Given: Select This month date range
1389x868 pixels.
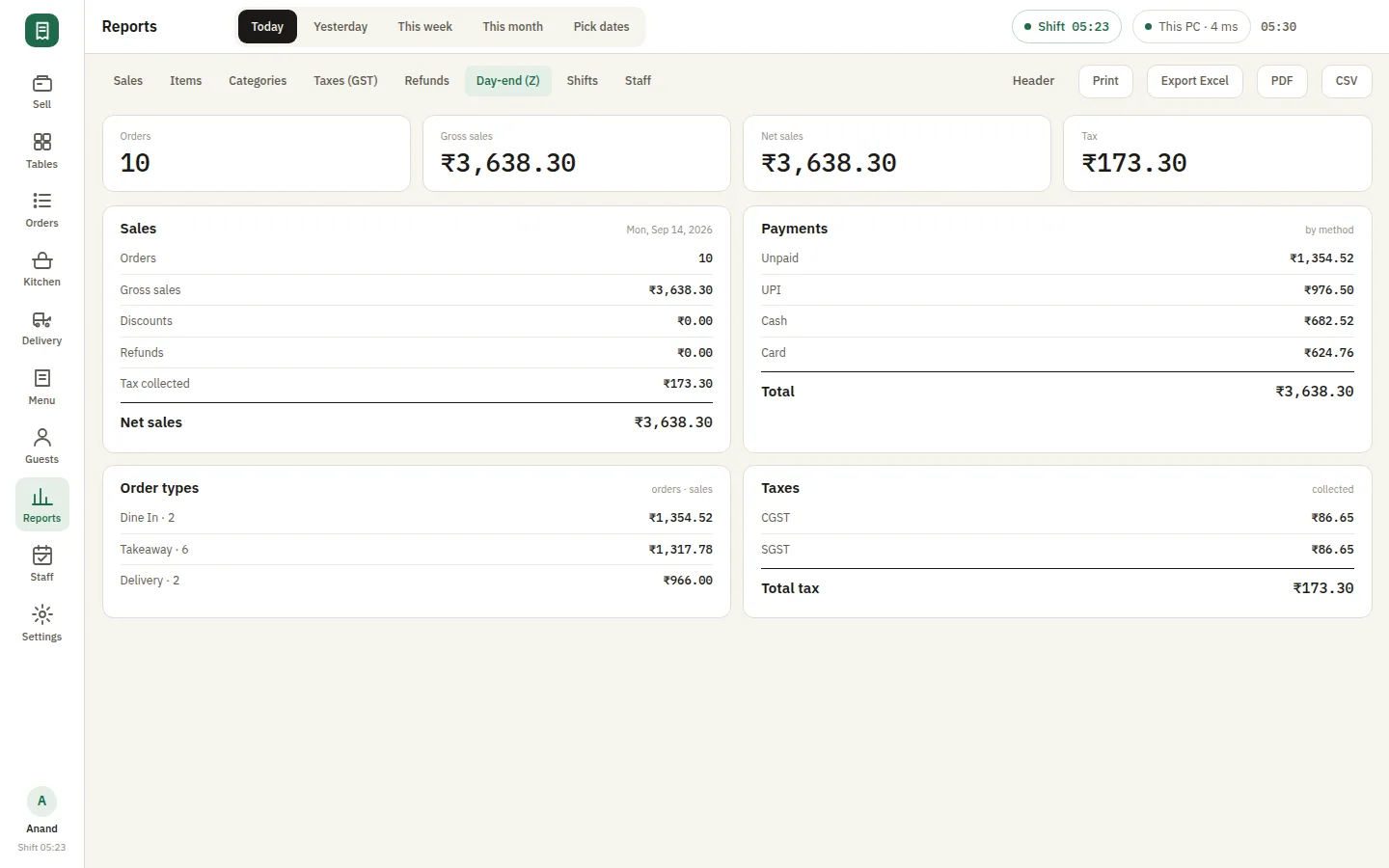Looking at the screenshot, I should (512, 27).
